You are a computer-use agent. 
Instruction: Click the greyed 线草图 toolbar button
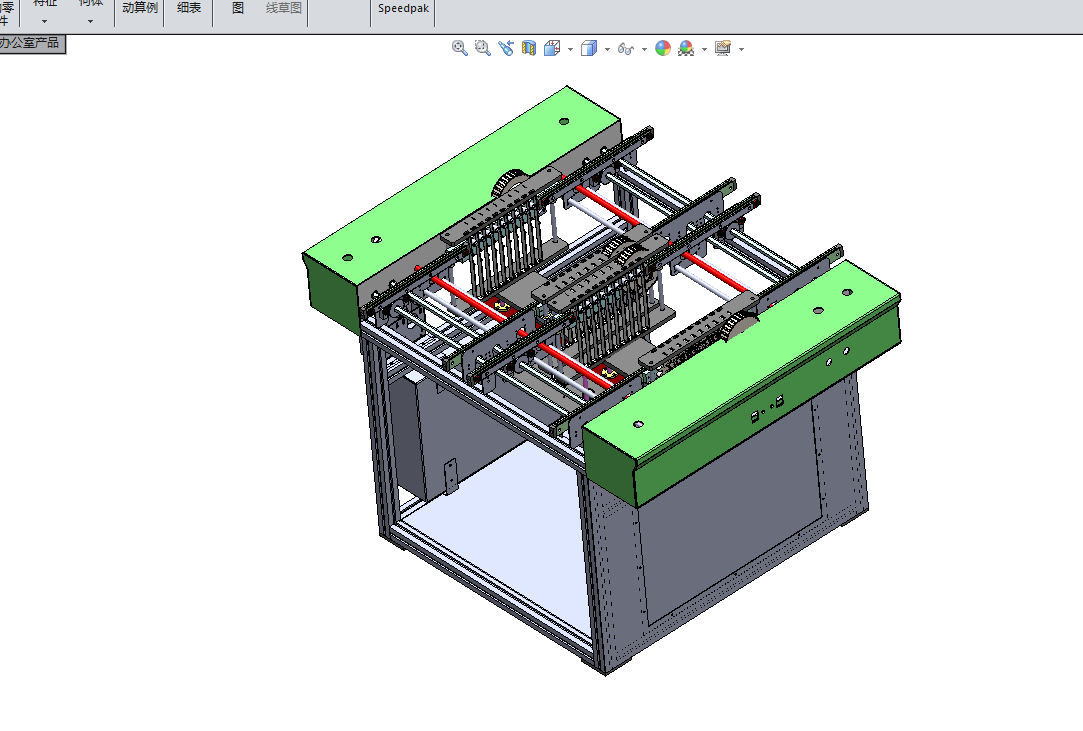click(284, 9)
